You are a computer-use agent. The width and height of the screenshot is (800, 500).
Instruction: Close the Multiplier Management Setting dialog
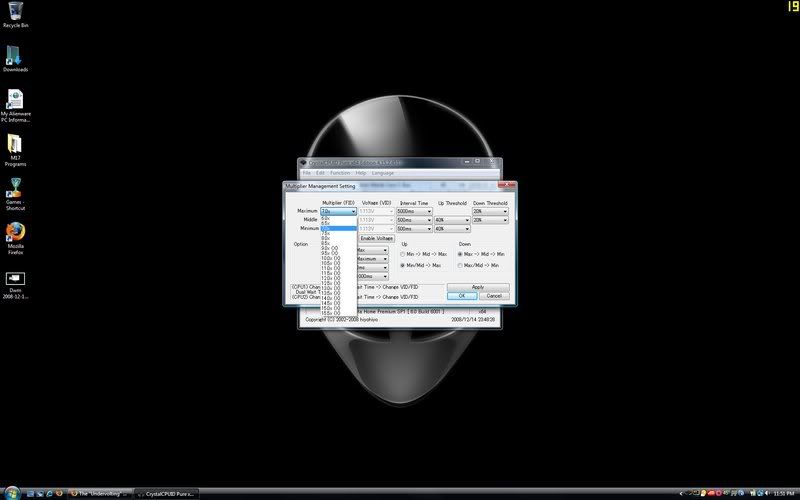coord(507,185)
